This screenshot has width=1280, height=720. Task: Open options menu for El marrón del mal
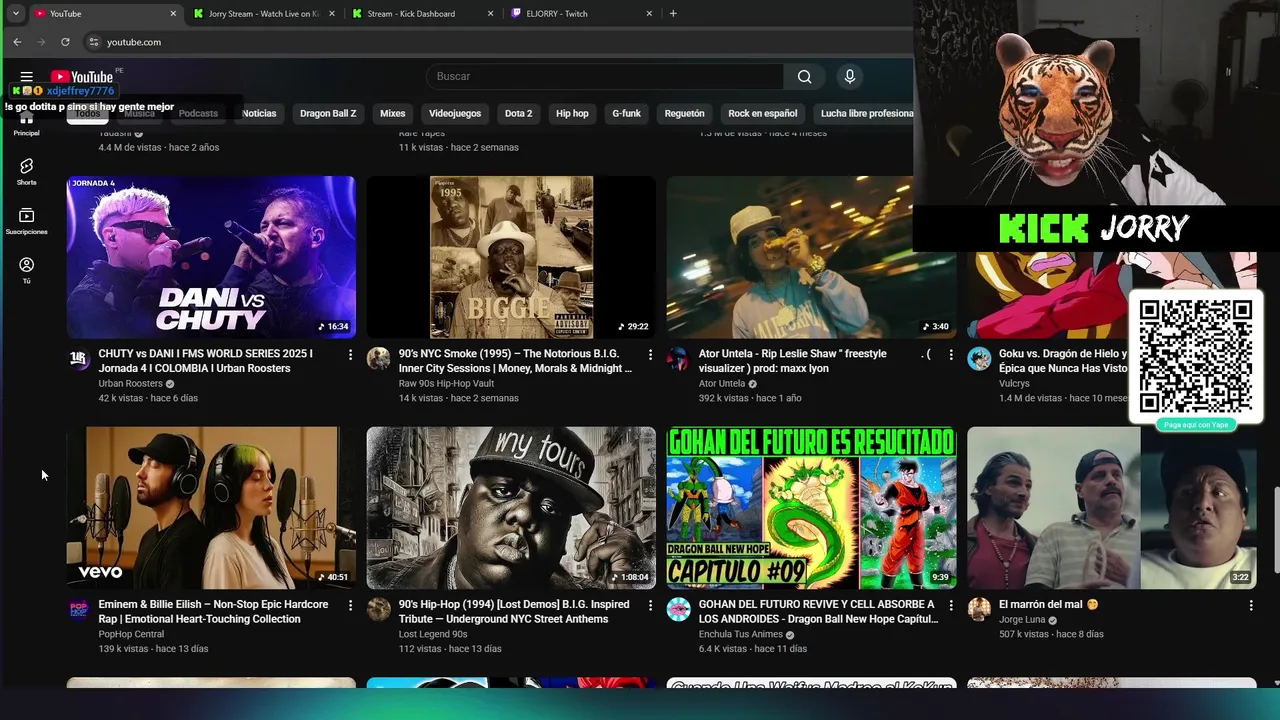tap(1250, 606)
